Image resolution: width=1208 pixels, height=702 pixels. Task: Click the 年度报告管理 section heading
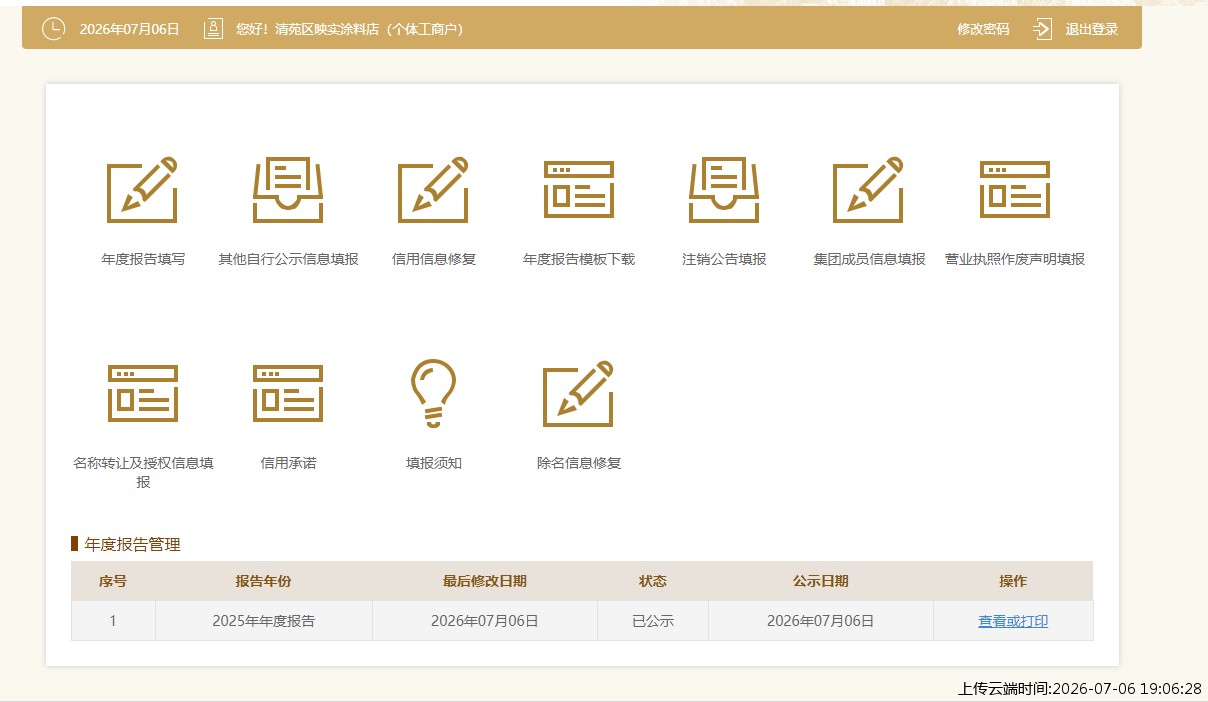133,545
